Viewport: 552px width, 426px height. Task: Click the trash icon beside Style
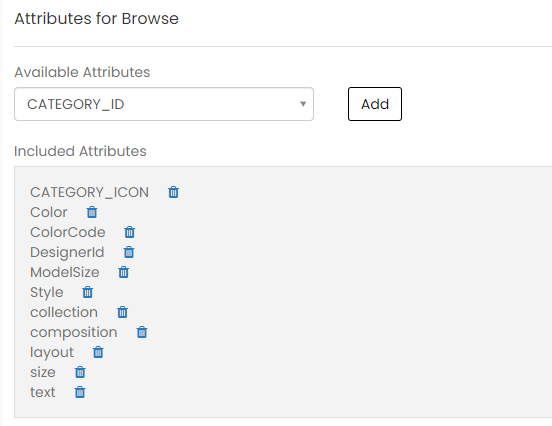pyautogui.click(x=88, y=292)
